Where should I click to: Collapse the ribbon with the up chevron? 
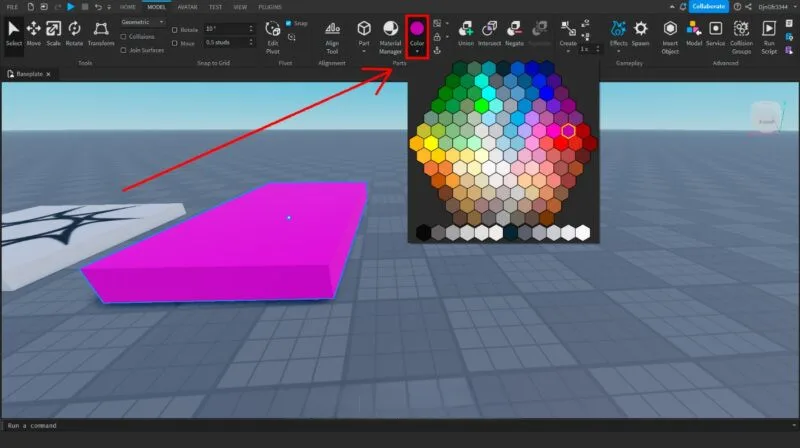(672, 7)
